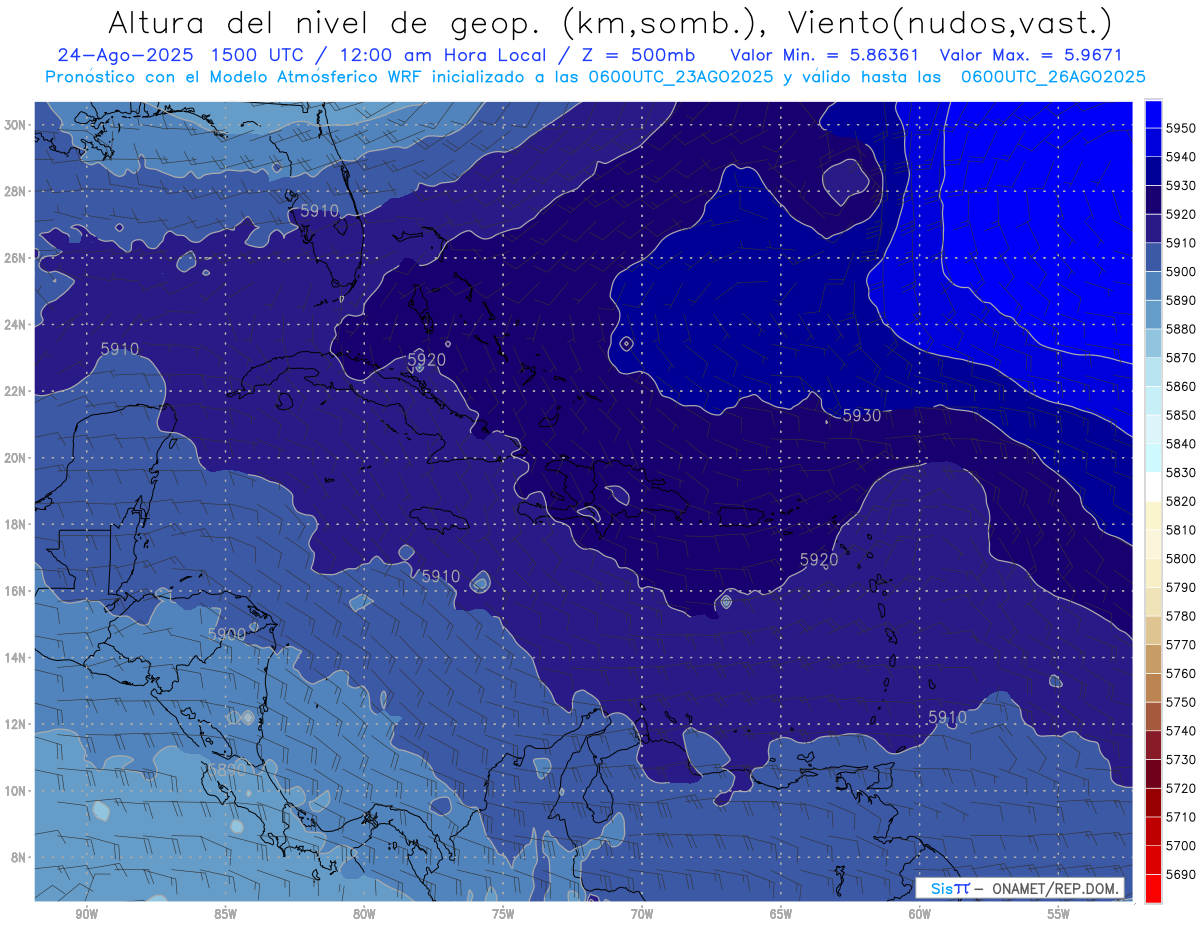Click the 30N latitude axis label

coord(15,125)
